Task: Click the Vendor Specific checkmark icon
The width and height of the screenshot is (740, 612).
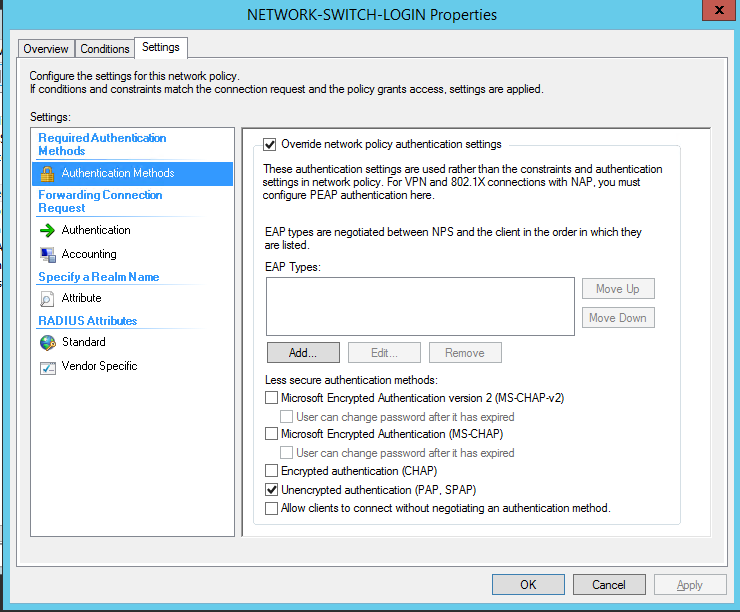Action: (x=48, y=368)
